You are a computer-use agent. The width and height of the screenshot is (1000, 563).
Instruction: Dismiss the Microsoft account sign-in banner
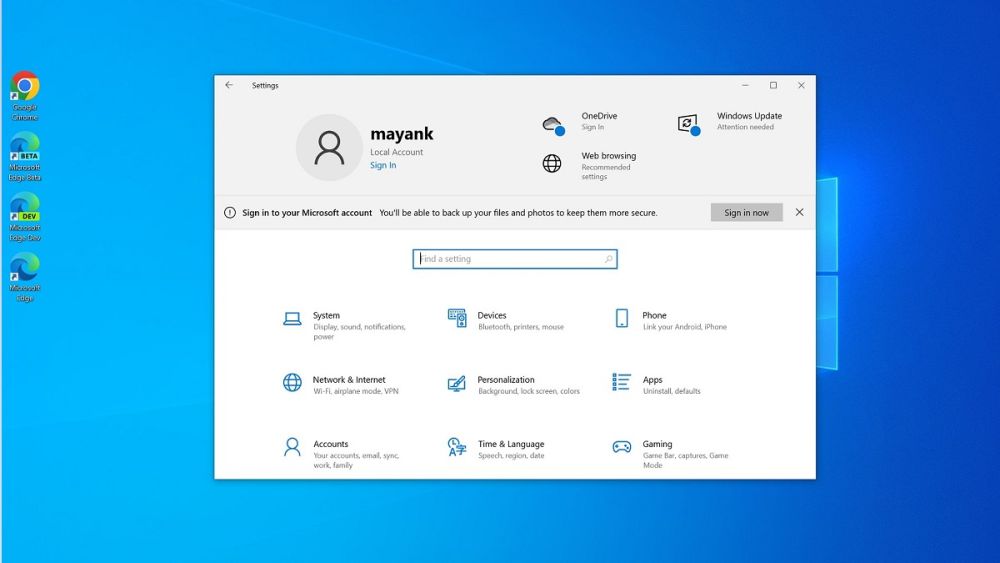799,212
